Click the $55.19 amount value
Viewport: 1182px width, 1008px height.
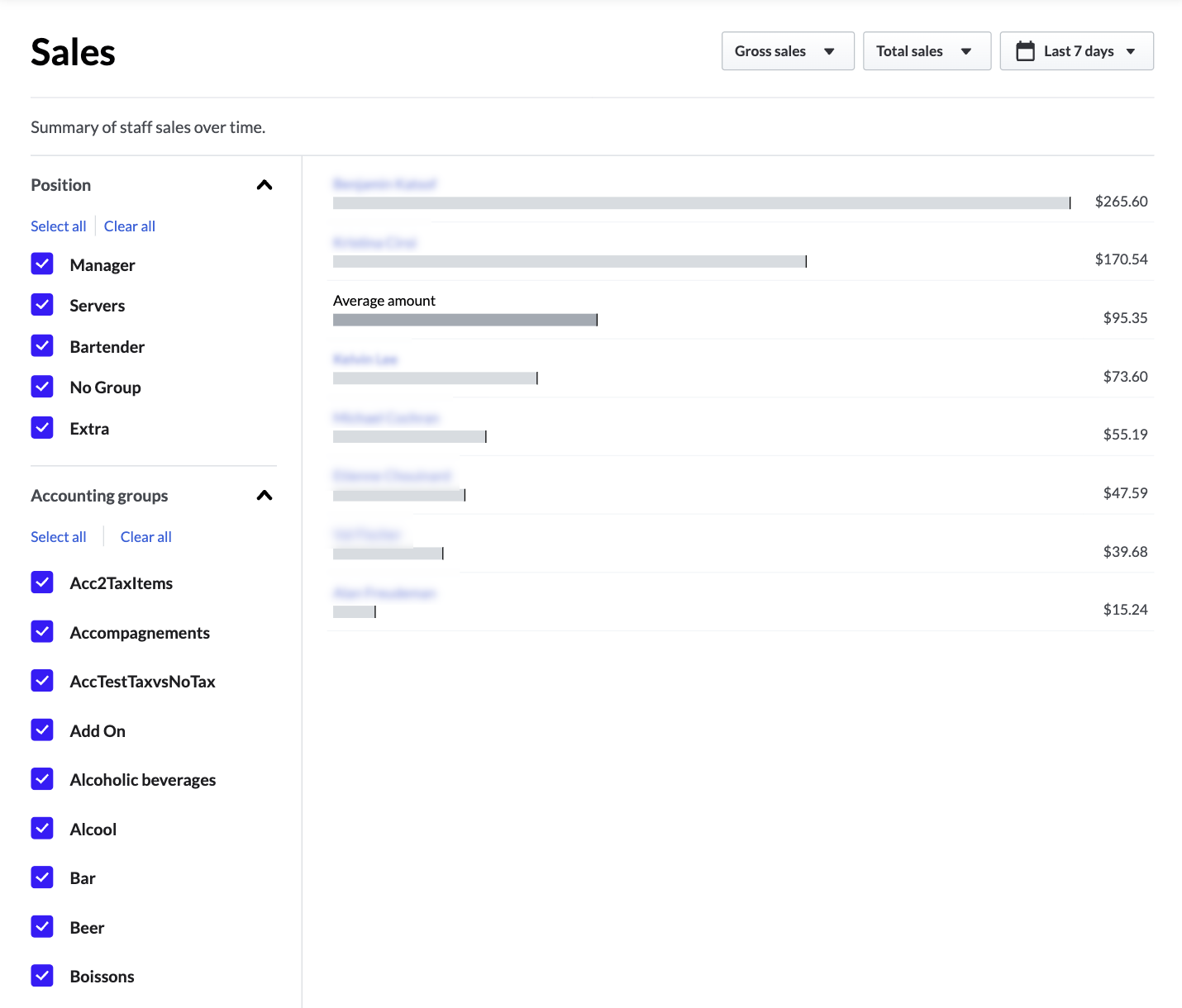[1125, 435]
